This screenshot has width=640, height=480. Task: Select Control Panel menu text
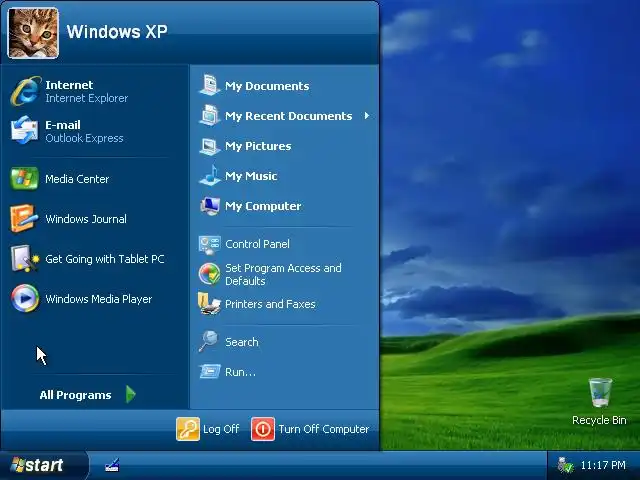tap(258, 244)
